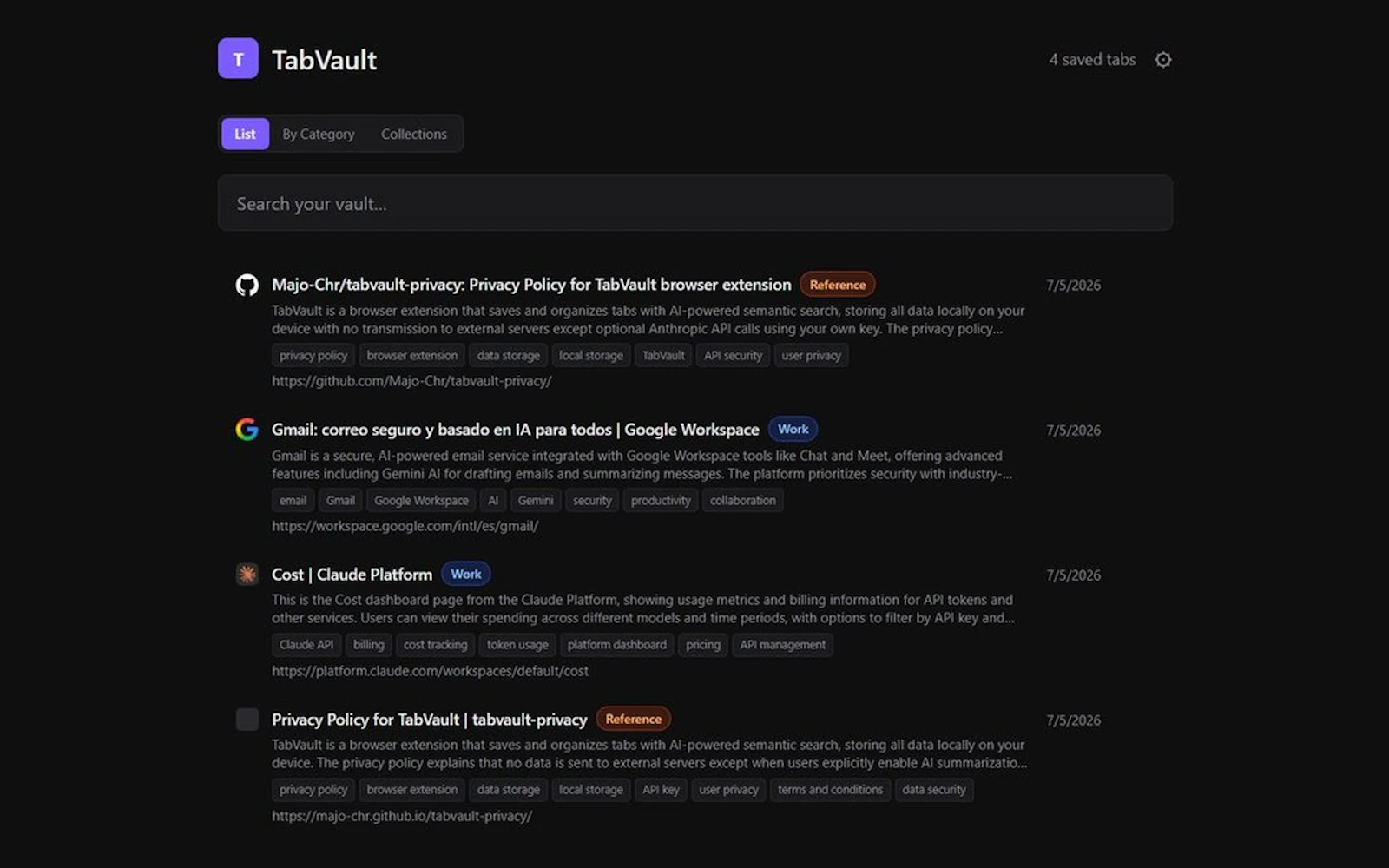
Task: Click the Claude favicon beside Cost entry
Action: coord(247,575)
